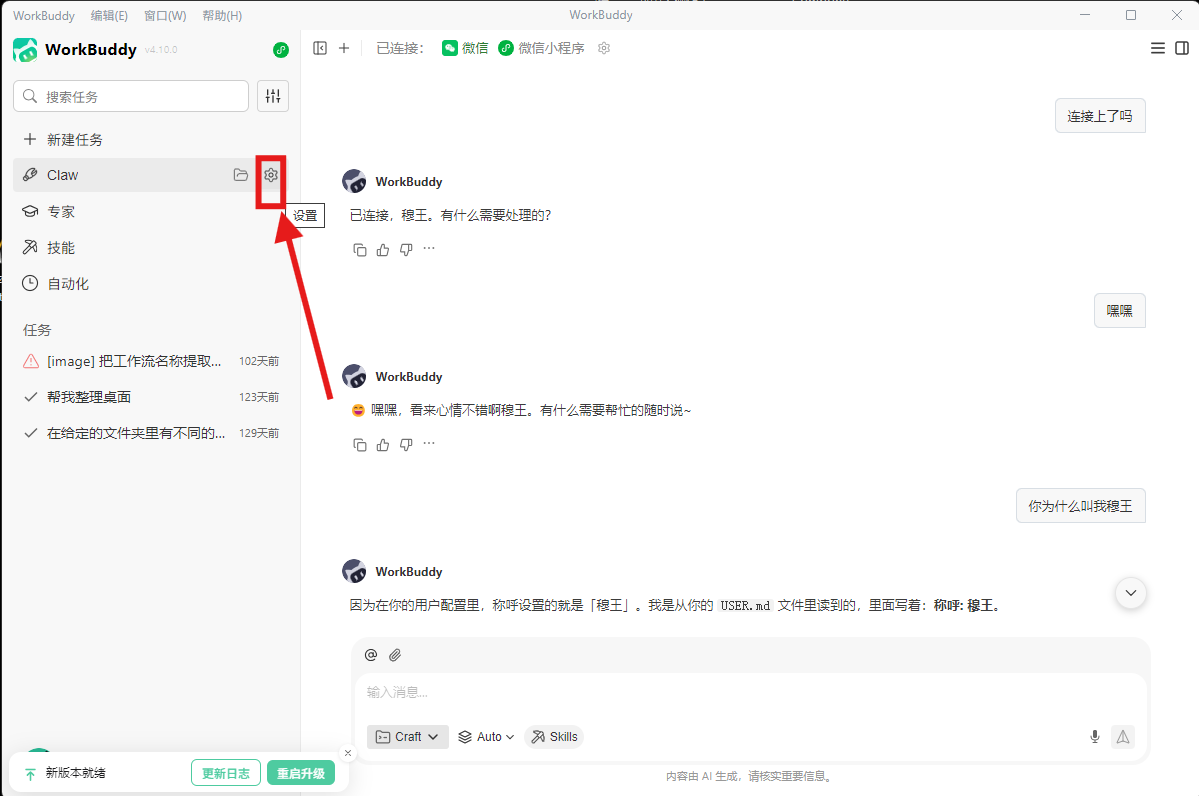Click the 123天前 timestamp

(x=258, y=397)
